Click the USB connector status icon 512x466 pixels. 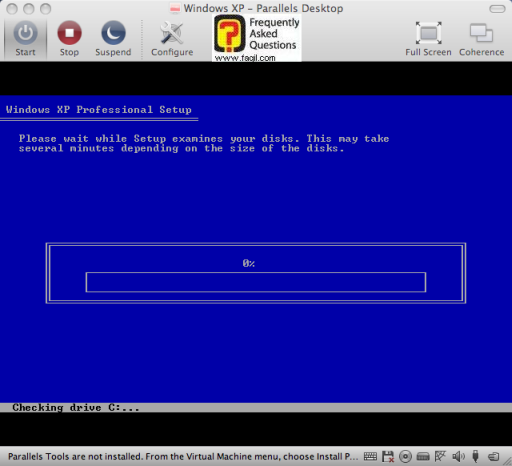(x=476, y=456)
